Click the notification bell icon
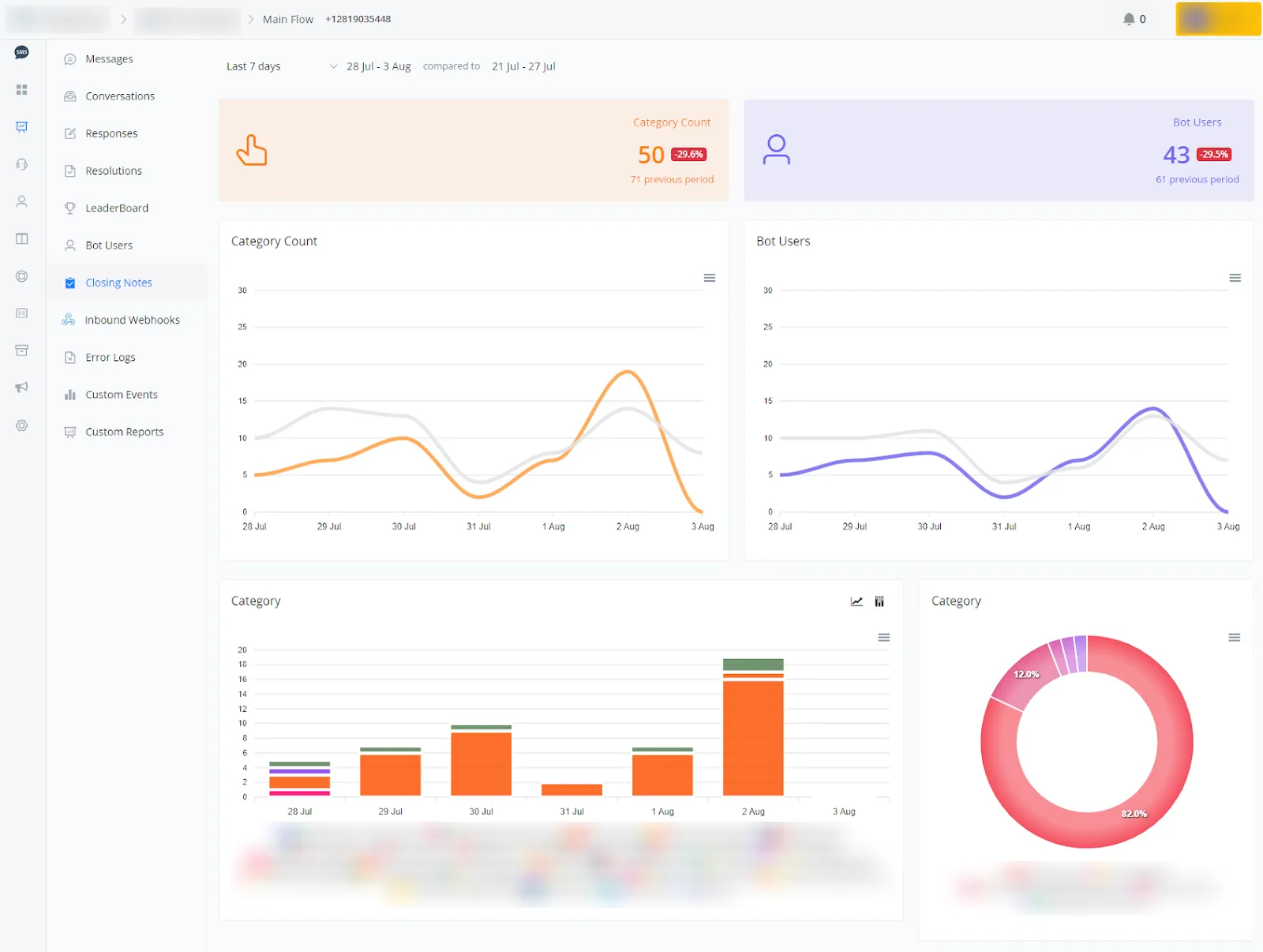 (1129, 19)
